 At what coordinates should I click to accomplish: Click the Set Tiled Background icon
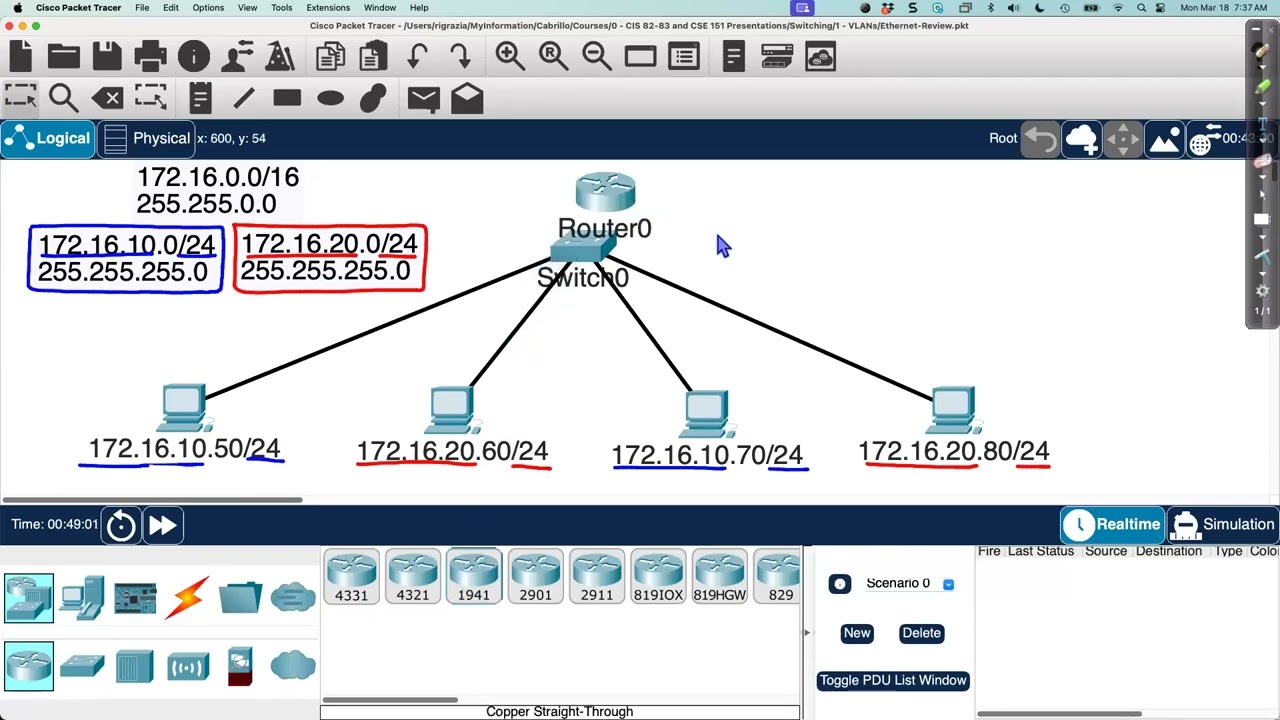(x=1164, y=139)
